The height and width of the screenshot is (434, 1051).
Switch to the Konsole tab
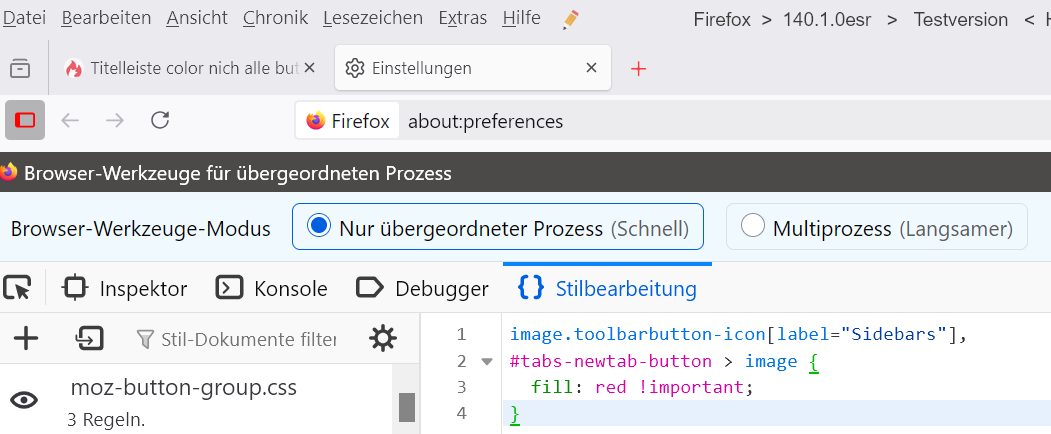(x=272, y=289)
